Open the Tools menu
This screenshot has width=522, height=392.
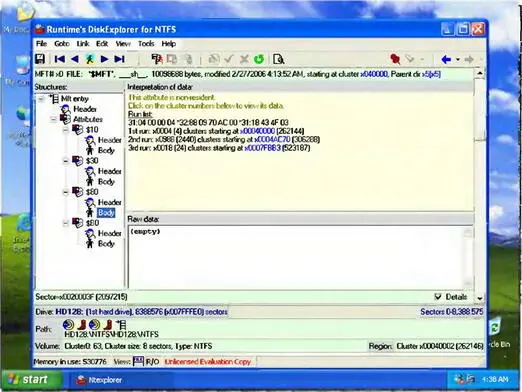[x=146, y=44]
